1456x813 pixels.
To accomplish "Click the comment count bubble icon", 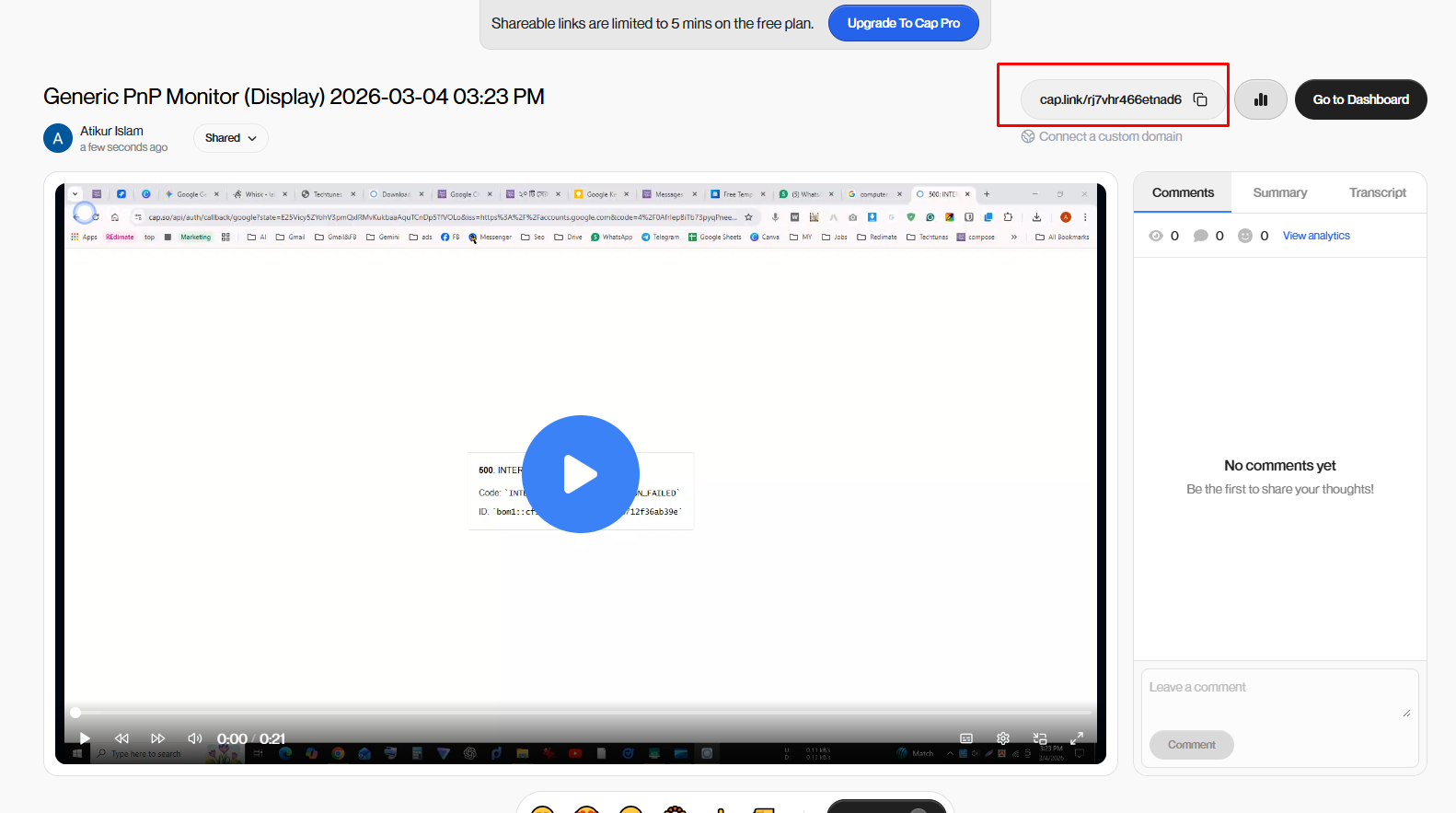I will point(1201,236).
